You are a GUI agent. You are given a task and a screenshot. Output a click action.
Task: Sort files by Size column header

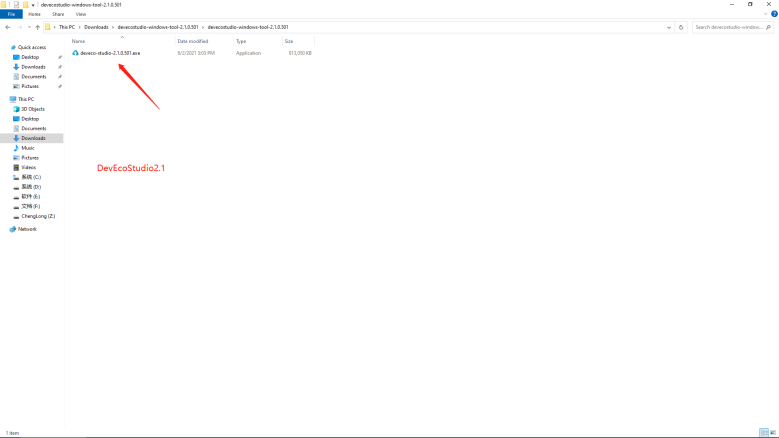point(289,41)
